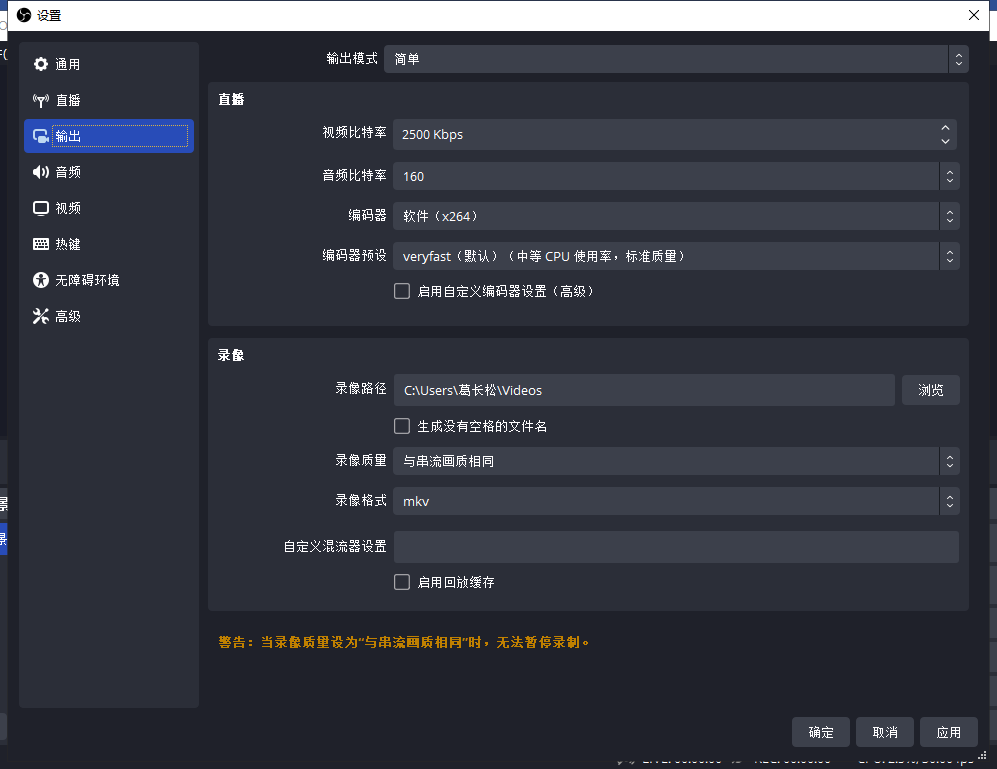The height and width of the screenshot is (769, 997).
Task: Open the output mode (输出模式) dropdown
Action: 676,59
